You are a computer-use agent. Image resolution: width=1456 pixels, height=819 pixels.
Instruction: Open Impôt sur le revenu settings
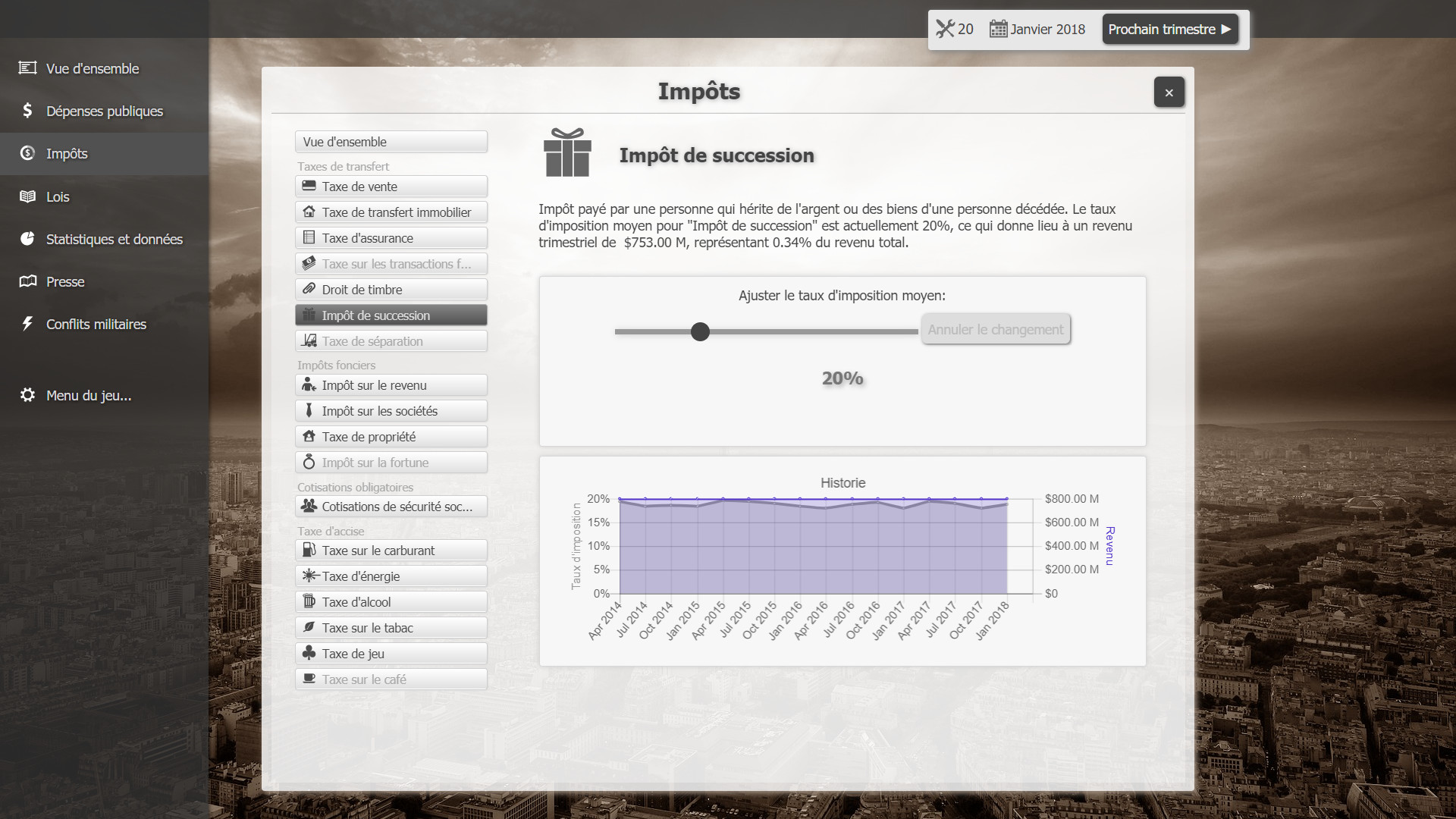coord(391,384)
